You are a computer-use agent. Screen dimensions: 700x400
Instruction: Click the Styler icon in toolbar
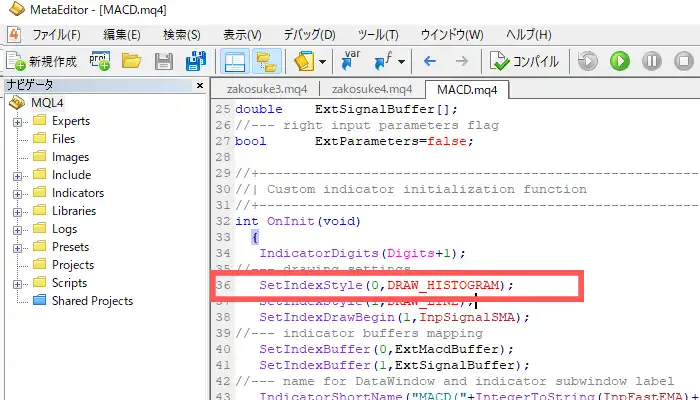[304, 61]
